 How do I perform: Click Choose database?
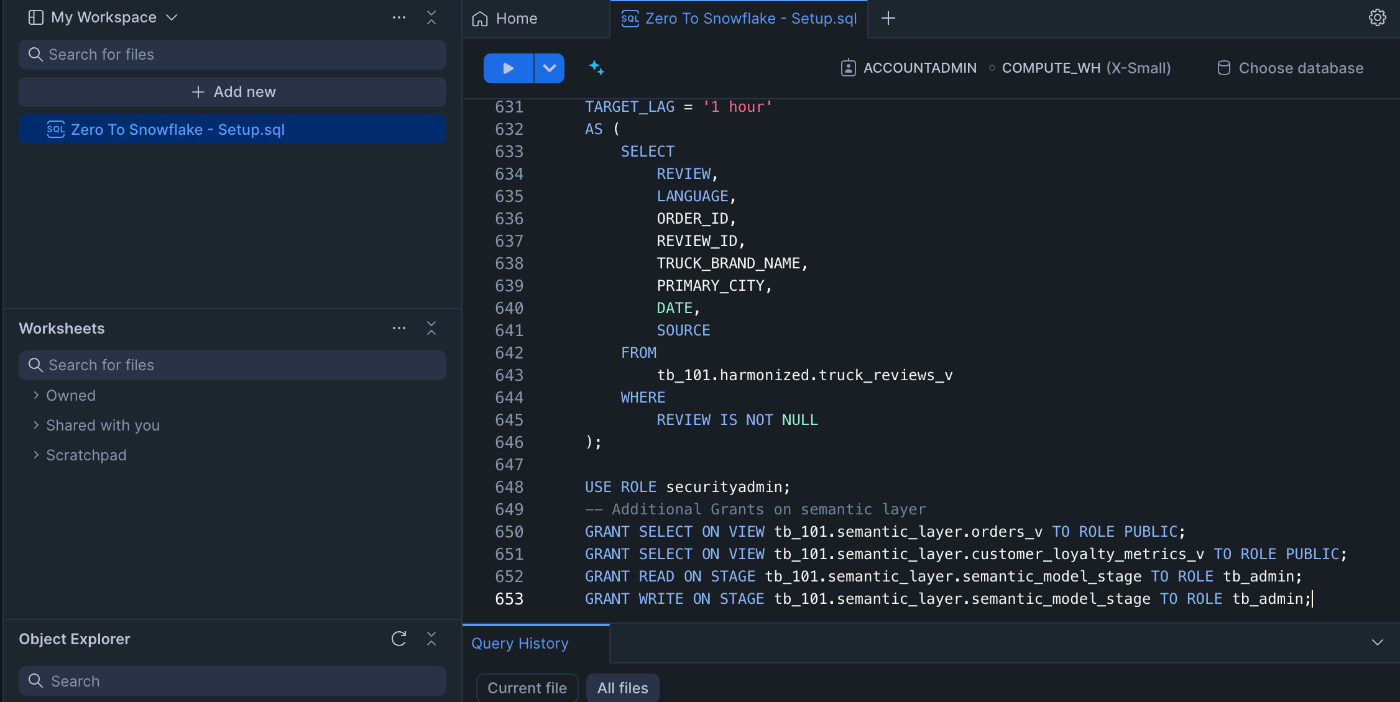(x=1290, y=68)
